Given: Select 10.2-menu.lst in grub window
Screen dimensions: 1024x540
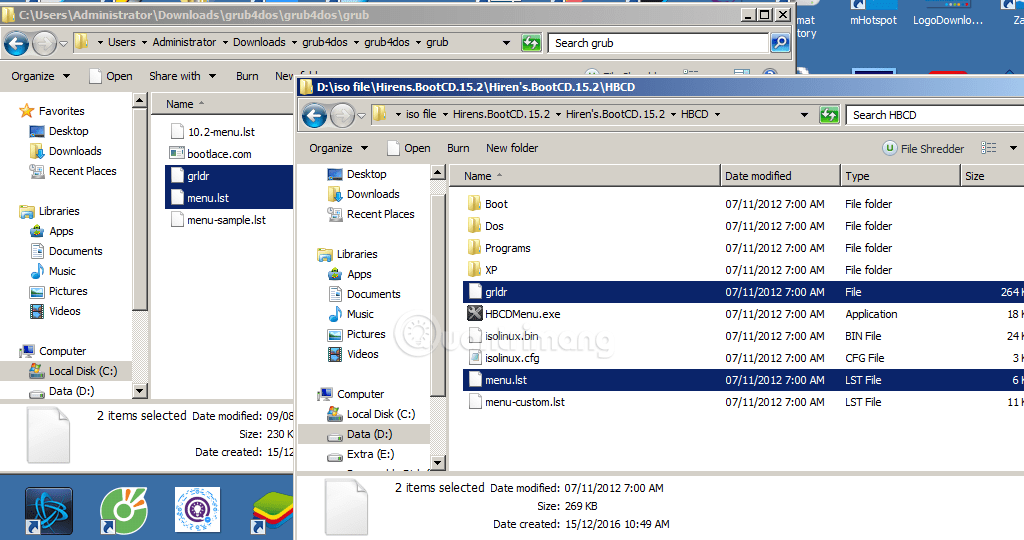Looking at the screenshot, I should coord(212,131).
